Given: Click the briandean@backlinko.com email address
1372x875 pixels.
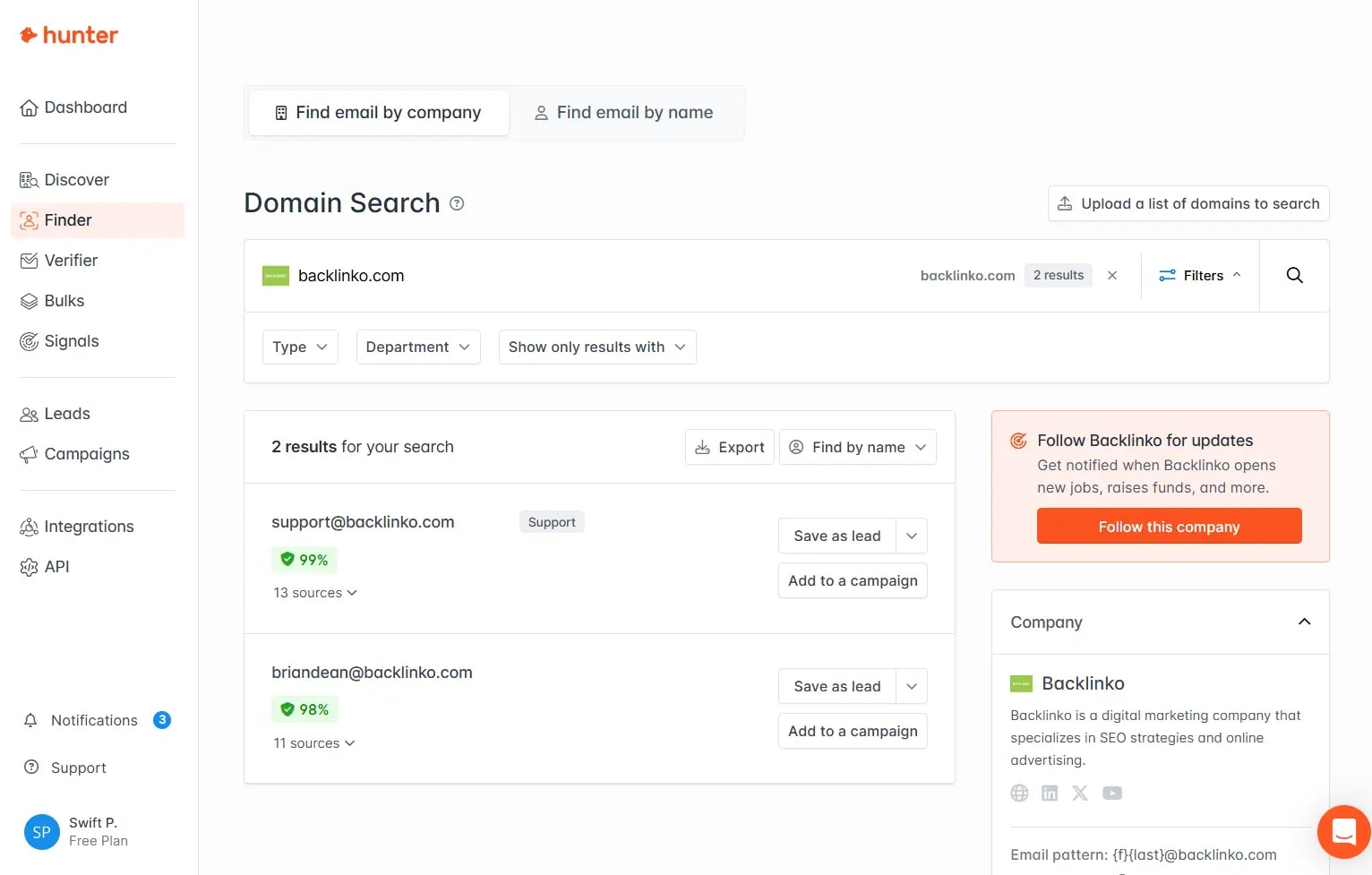Looking at the screenshot, I should [372, 673].
